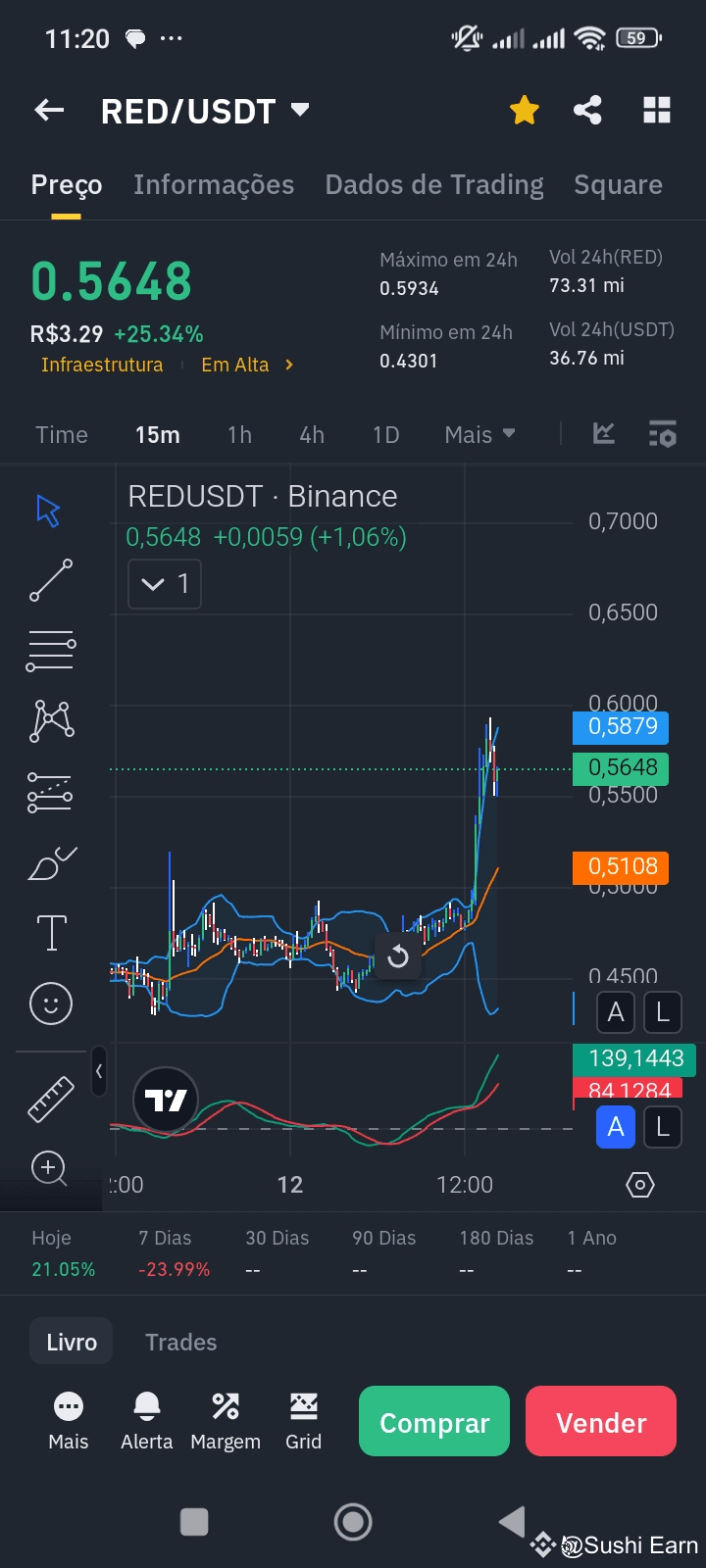Tap the 0,5108 orange price label
706x1568 pixels.
coord(621,866)
